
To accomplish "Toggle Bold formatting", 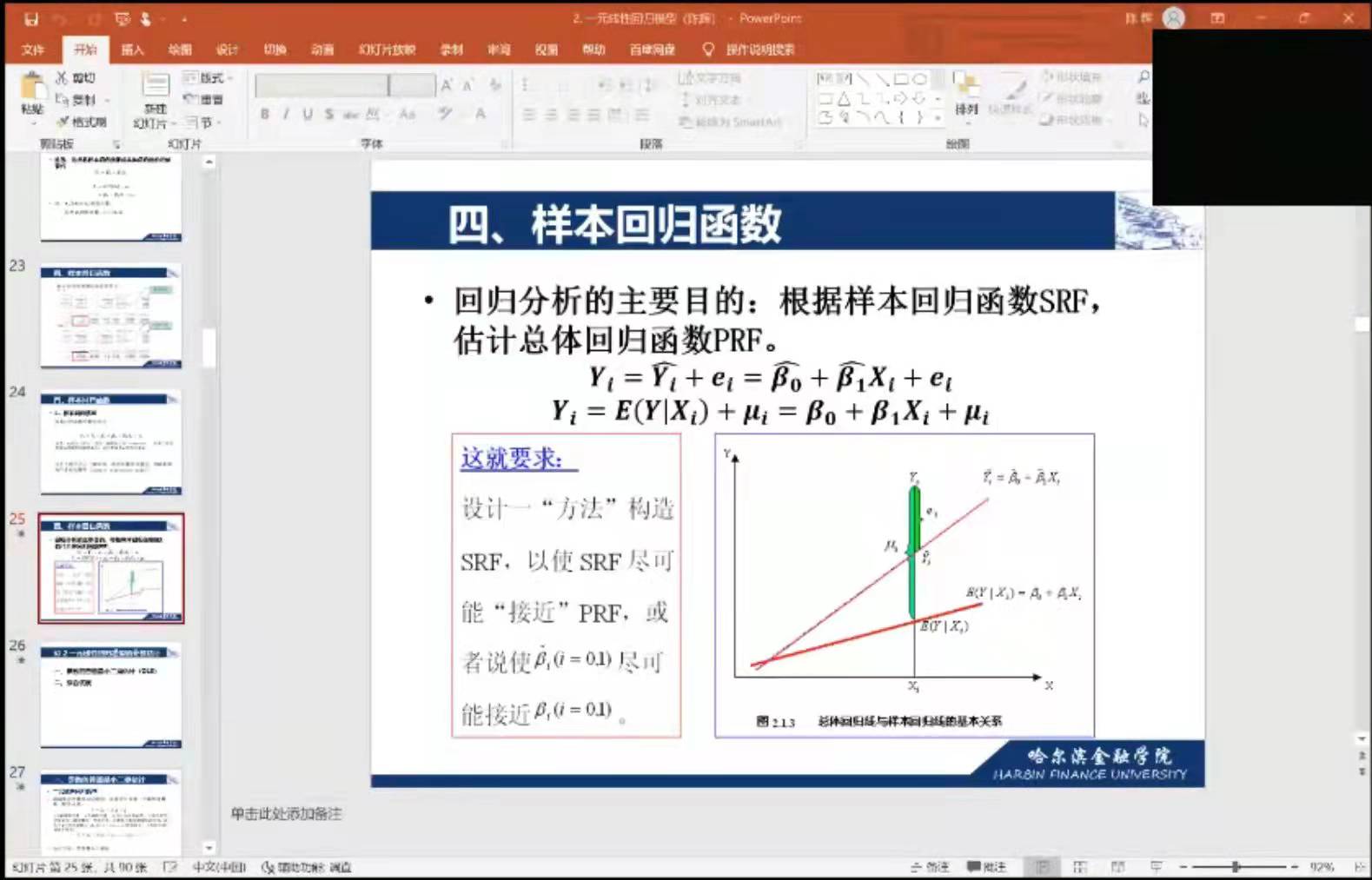I will [x=264, y=114].
